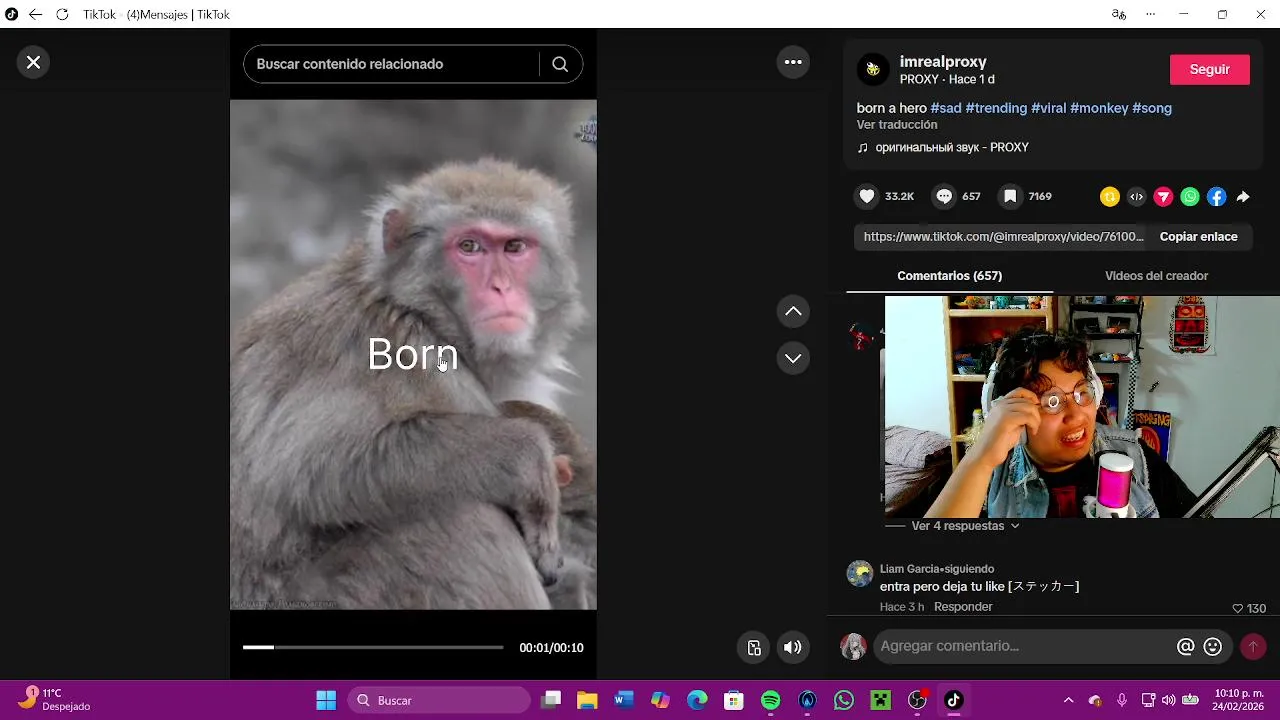Image resolution: width=1280 pixels, height=720 pixels.
Task: Open the title bar three-dot menu
Action: pyautogui.click(x=1151, y=15)
